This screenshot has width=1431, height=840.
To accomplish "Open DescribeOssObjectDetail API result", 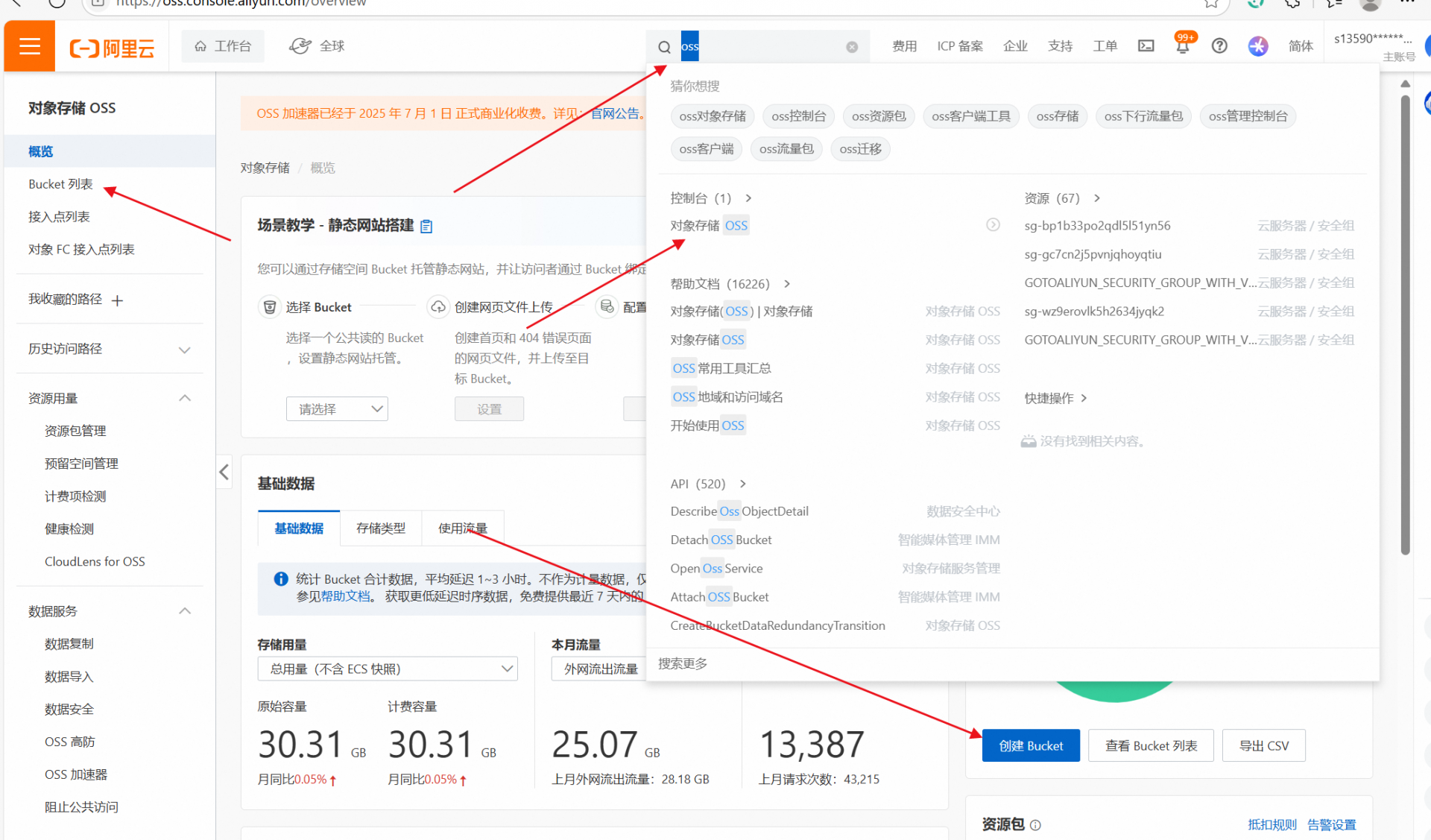I will click(739, 511).
